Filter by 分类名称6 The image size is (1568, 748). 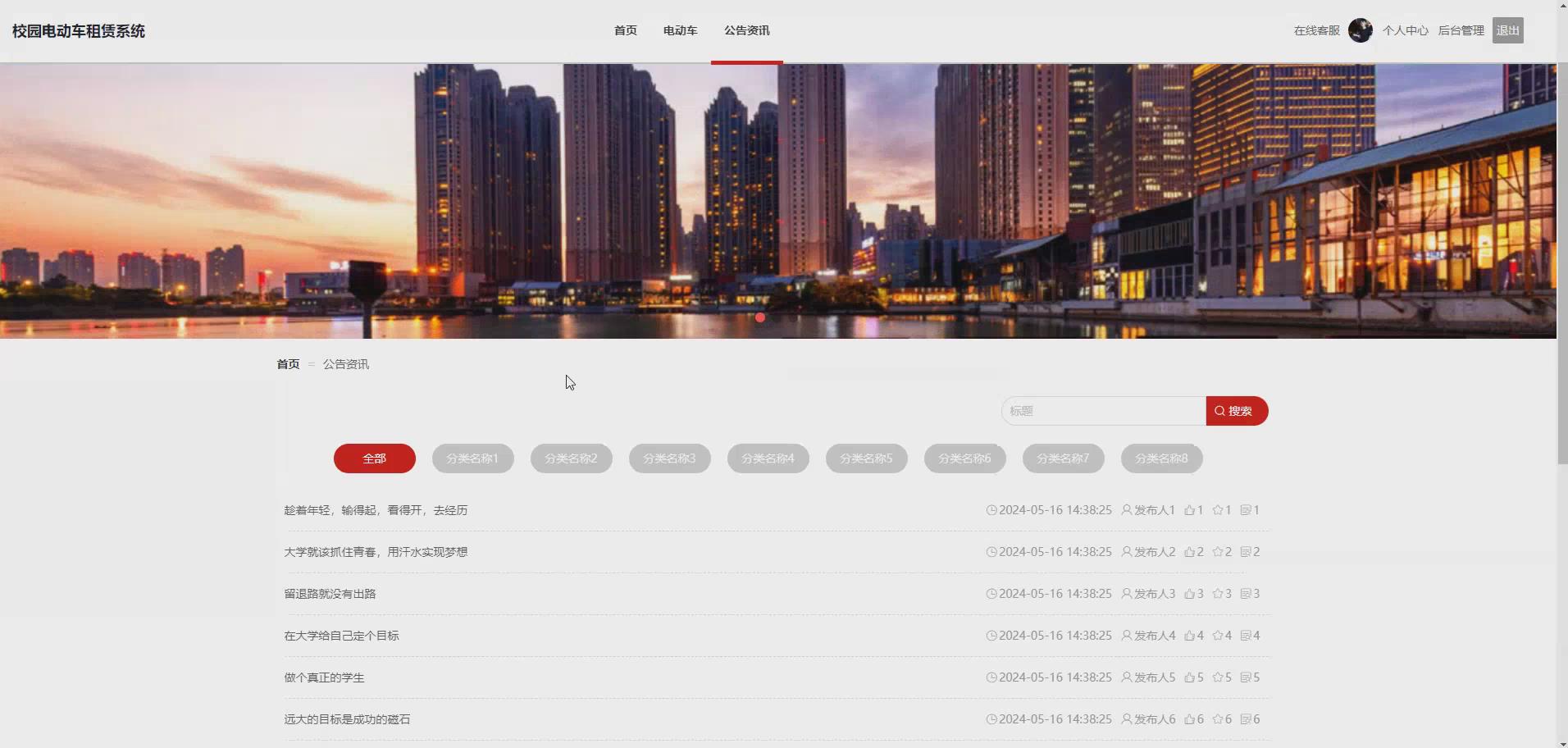tap(965, 458)
